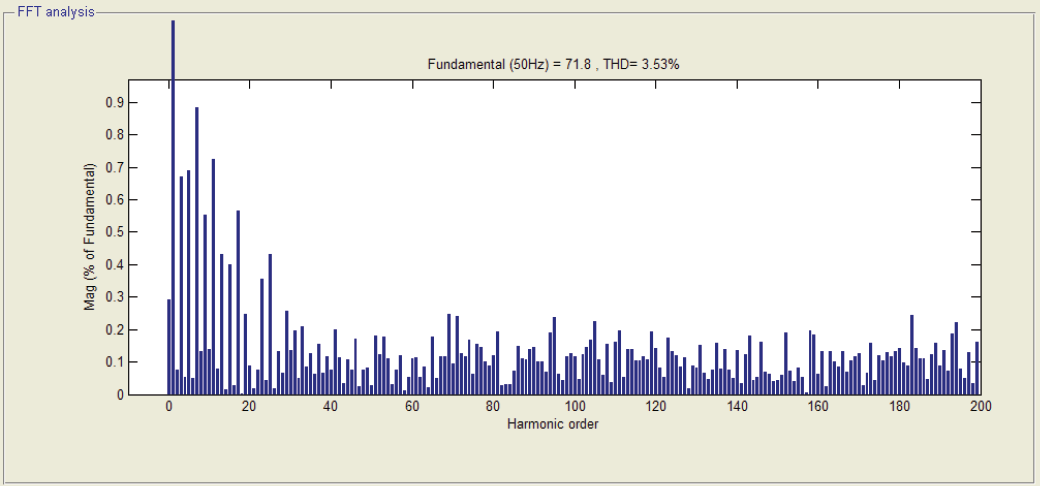Viewport: 1040px width, 486px height.
Task: Click the 0.9 y-axis tick label
Action: click(x=114, y=103)
